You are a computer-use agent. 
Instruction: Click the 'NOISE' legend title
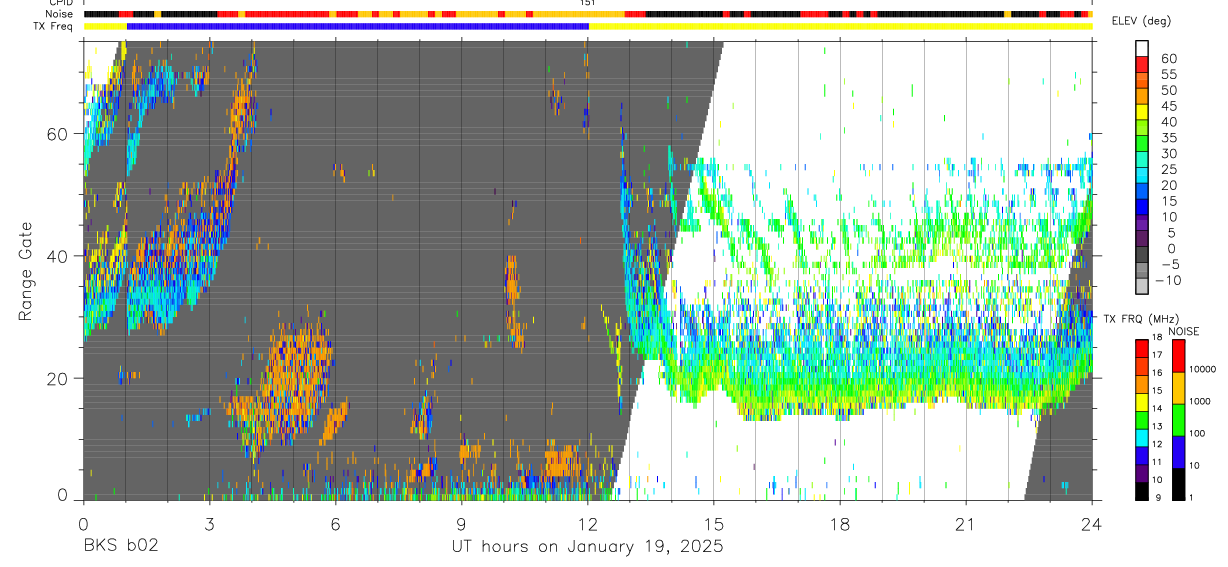1183,331
